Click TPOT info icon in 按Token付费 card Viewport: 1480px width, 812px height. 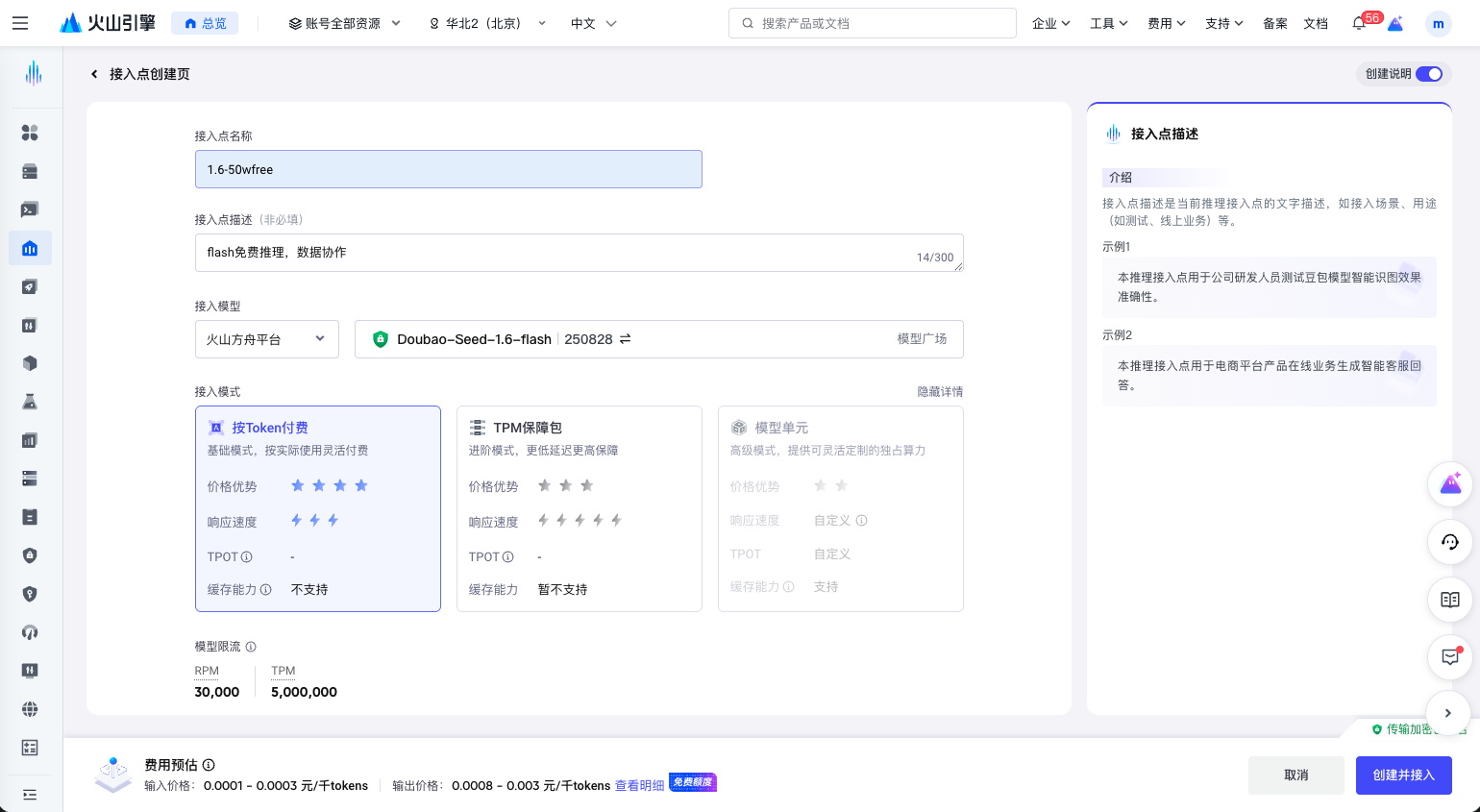247,557
